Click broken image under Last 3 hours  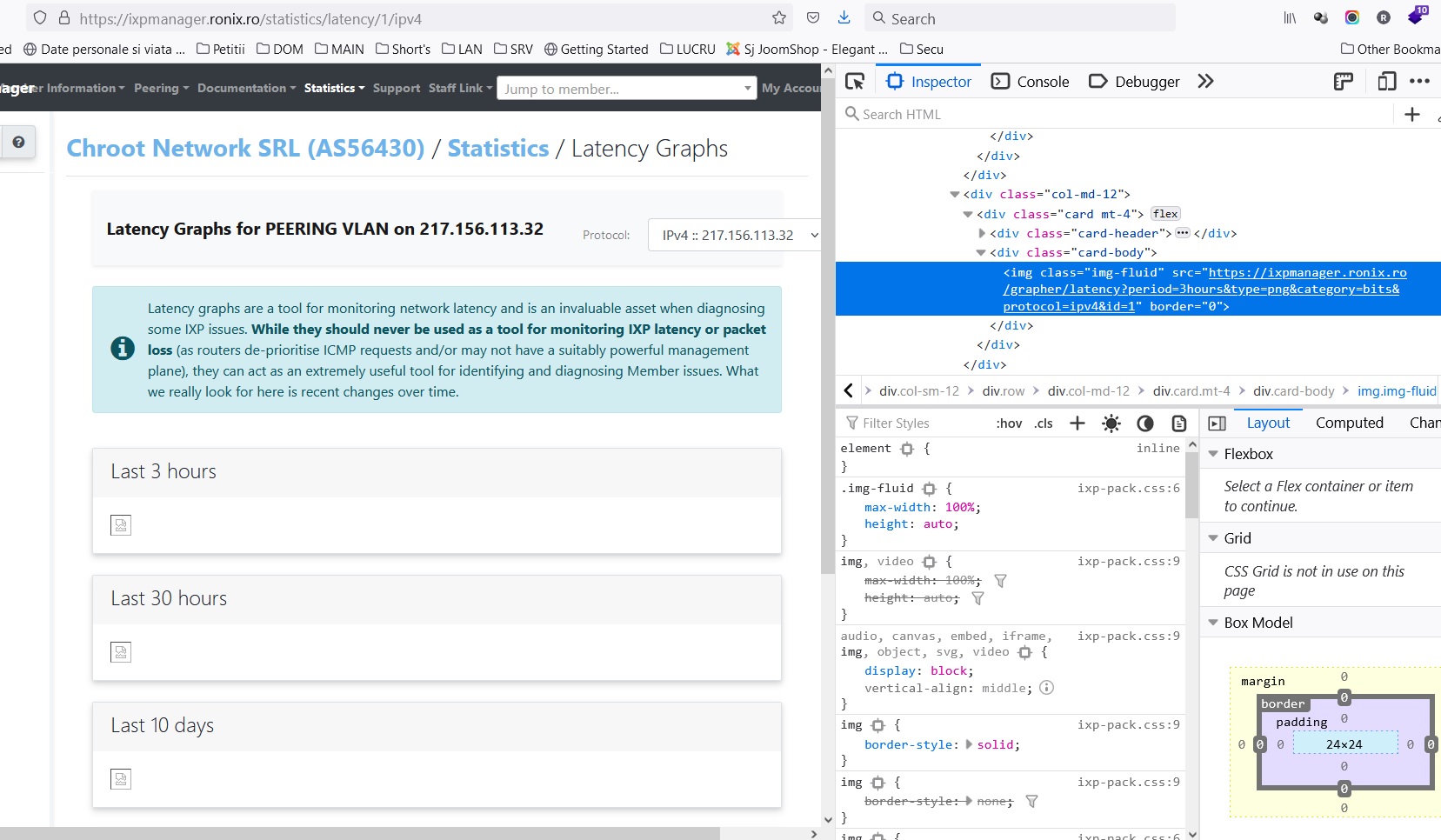(121, 525)
